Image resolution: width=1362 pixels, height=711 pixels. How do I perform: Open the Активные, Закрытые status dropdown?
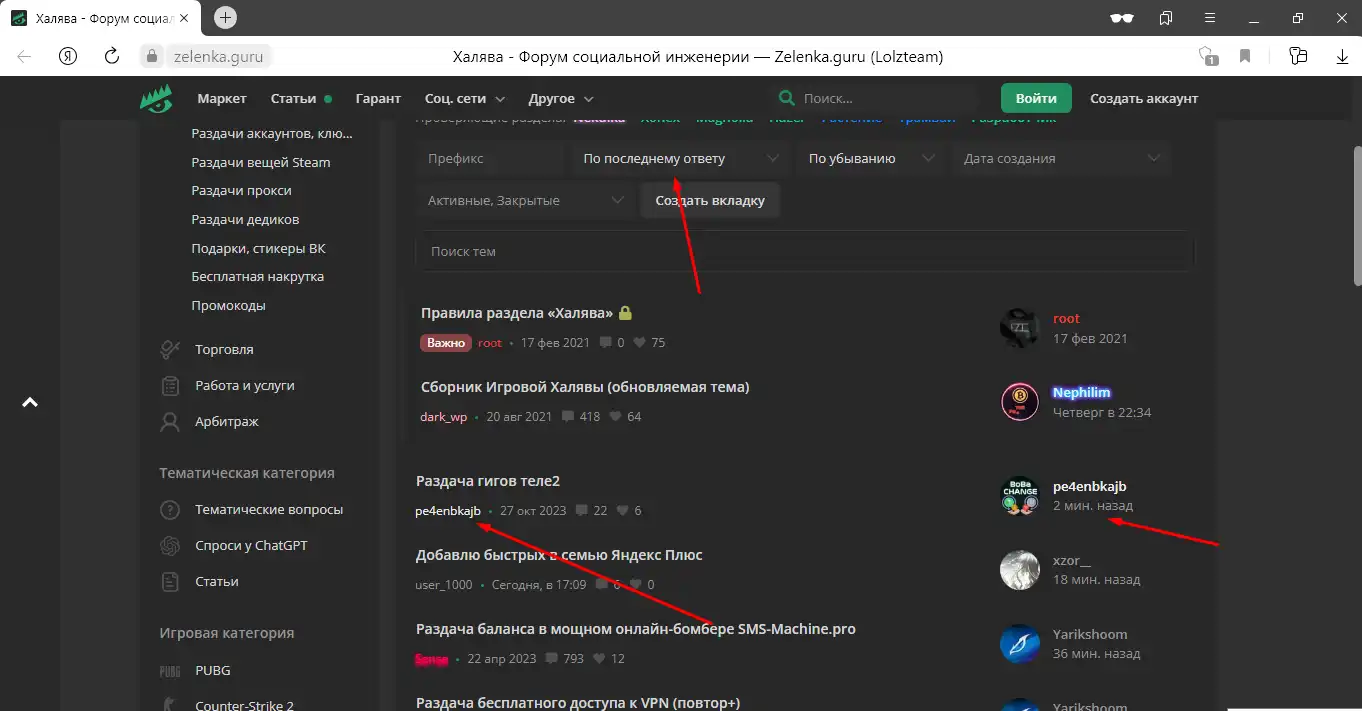524,200
